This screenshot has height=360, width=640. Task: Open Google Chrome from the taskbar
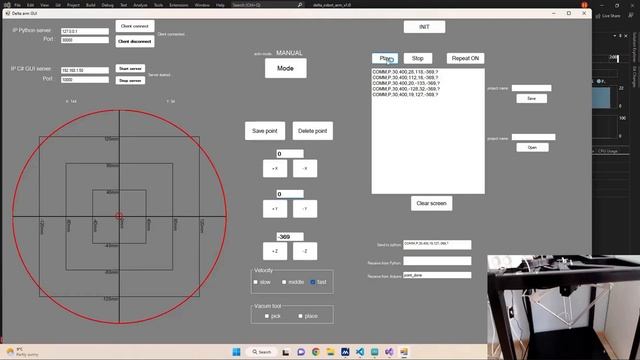coord(316,352)
